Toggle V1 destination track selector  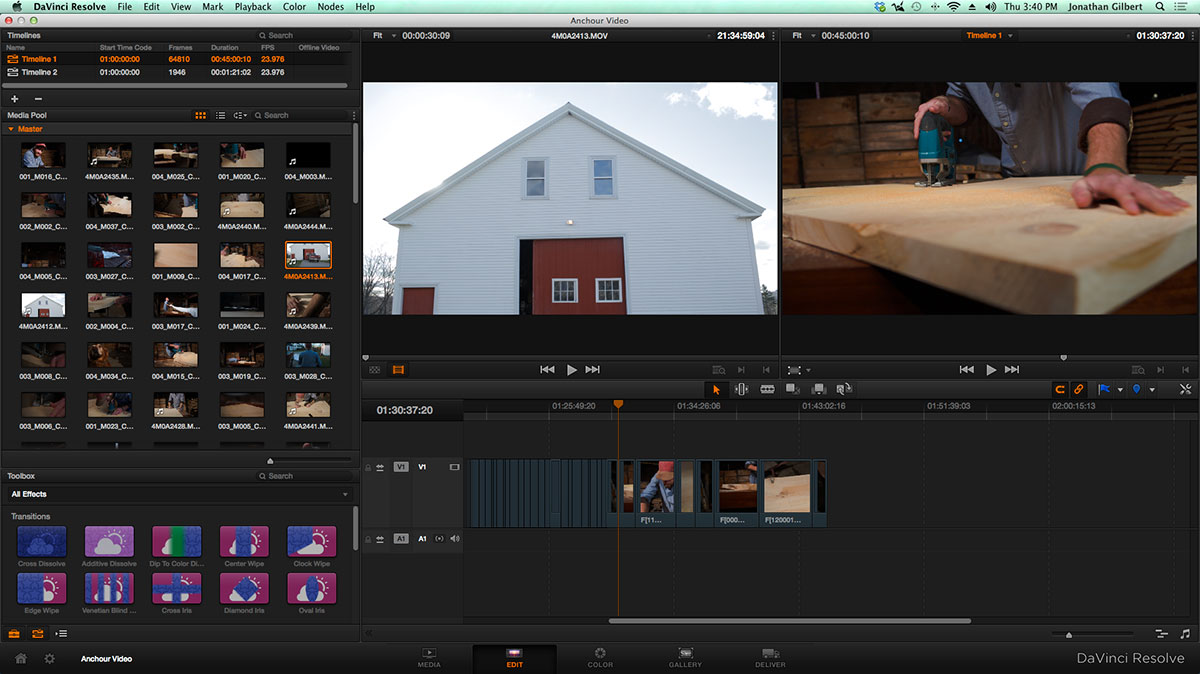point(401,467)
